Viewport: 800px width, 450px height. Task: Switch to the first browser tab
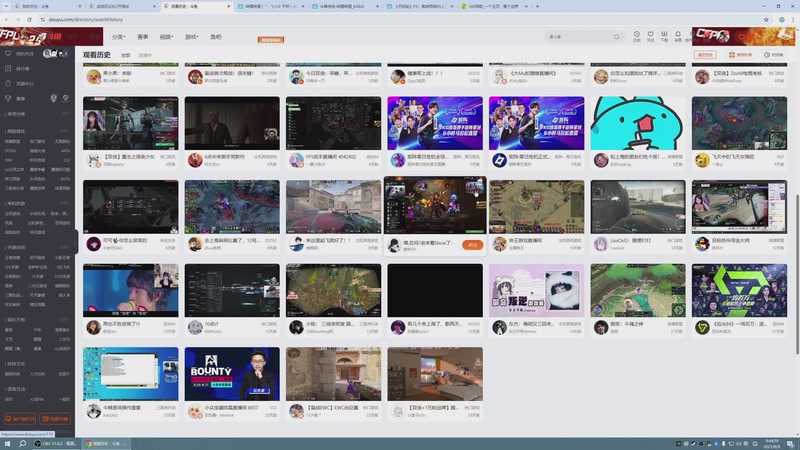(x=47, y=6)
